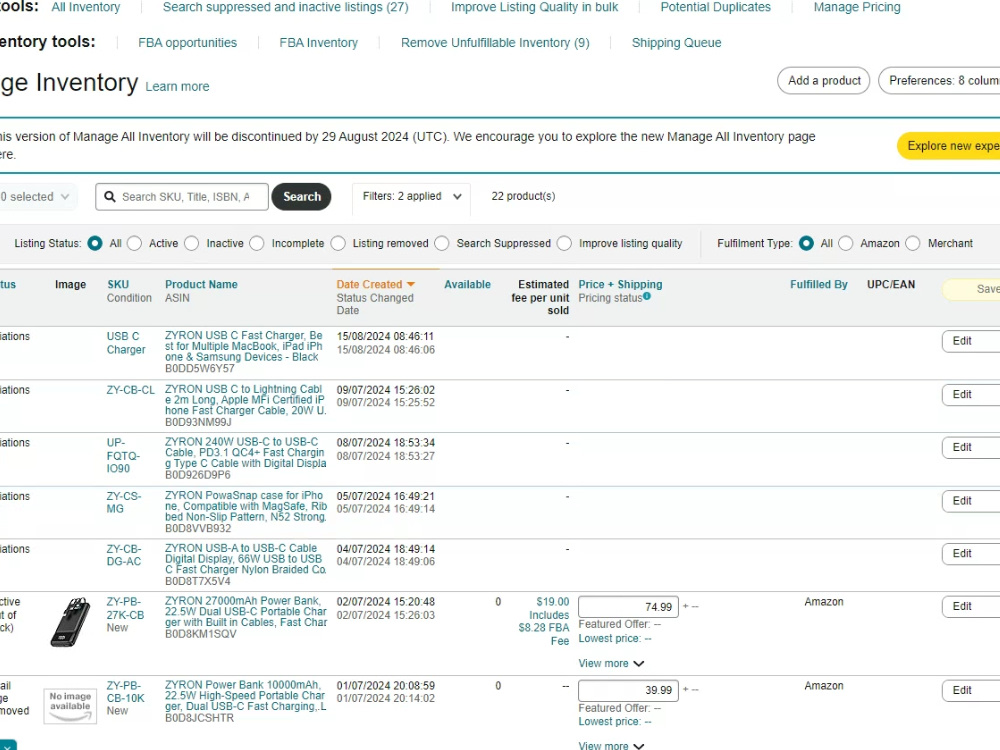Open ZYRON USB-A to USB-C Cable link

(246, 559)
